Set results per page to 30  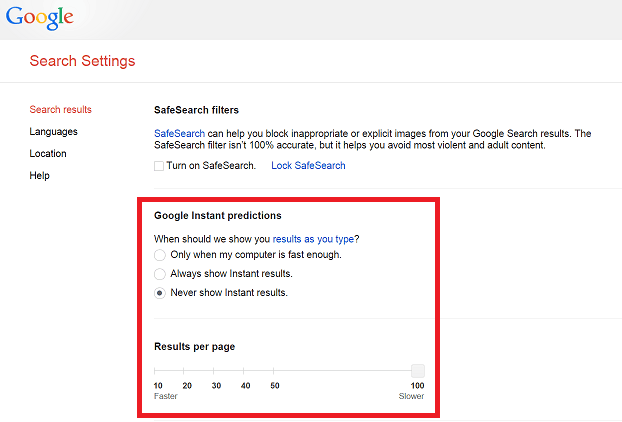[x=213, y=371]
